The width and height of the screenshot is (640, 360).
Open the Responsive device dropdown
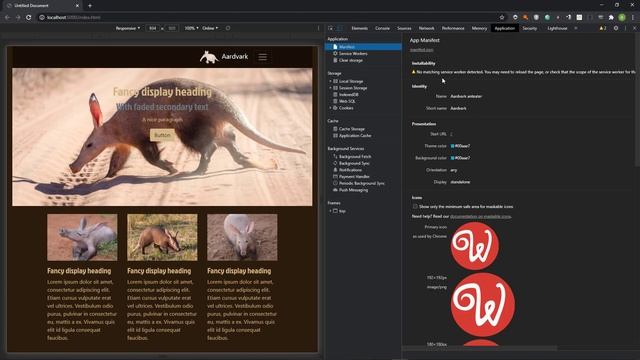128,28
